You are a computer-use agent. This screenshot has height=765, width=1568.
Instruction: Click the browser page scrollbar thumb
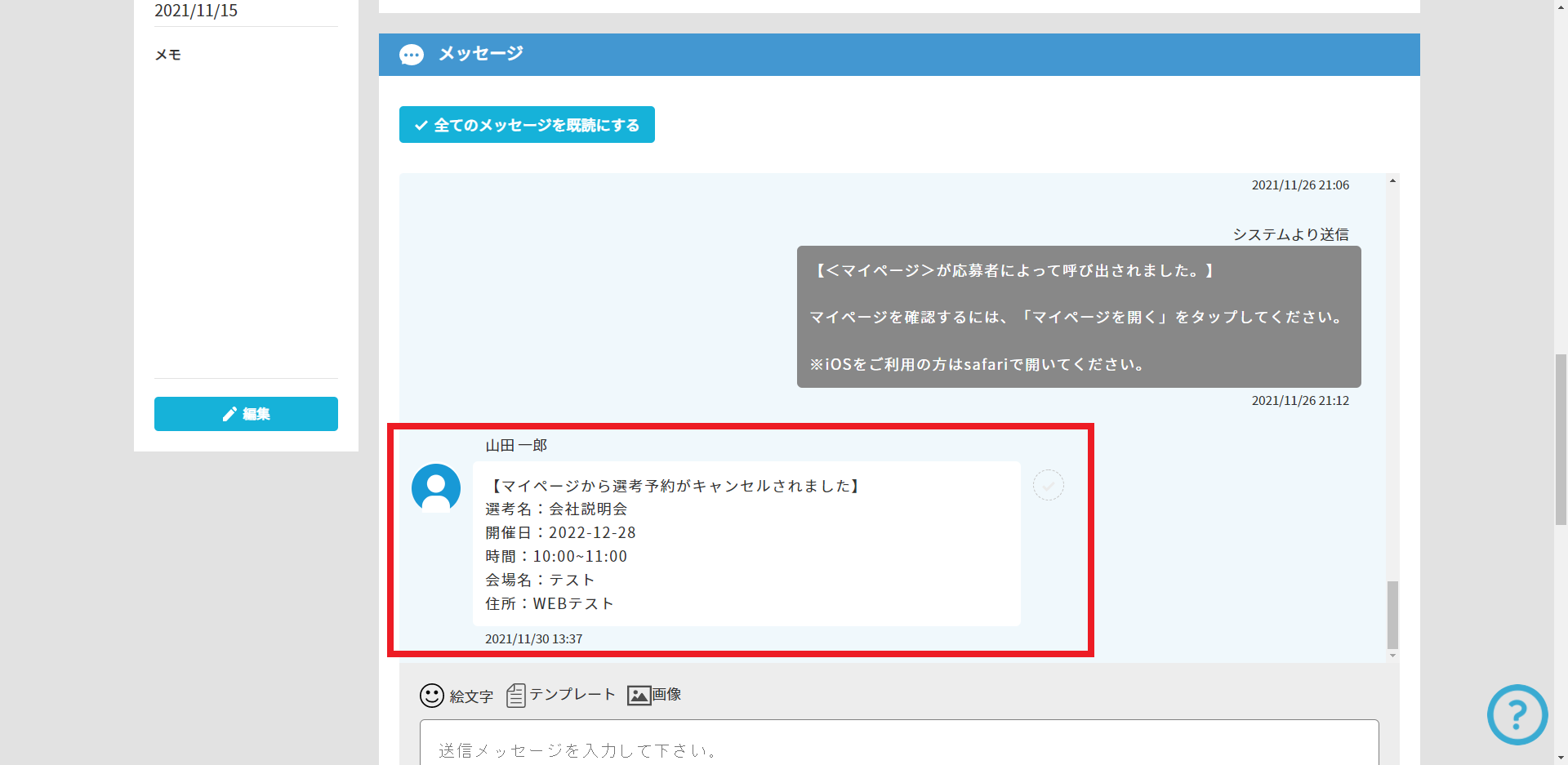(1561, 439)
